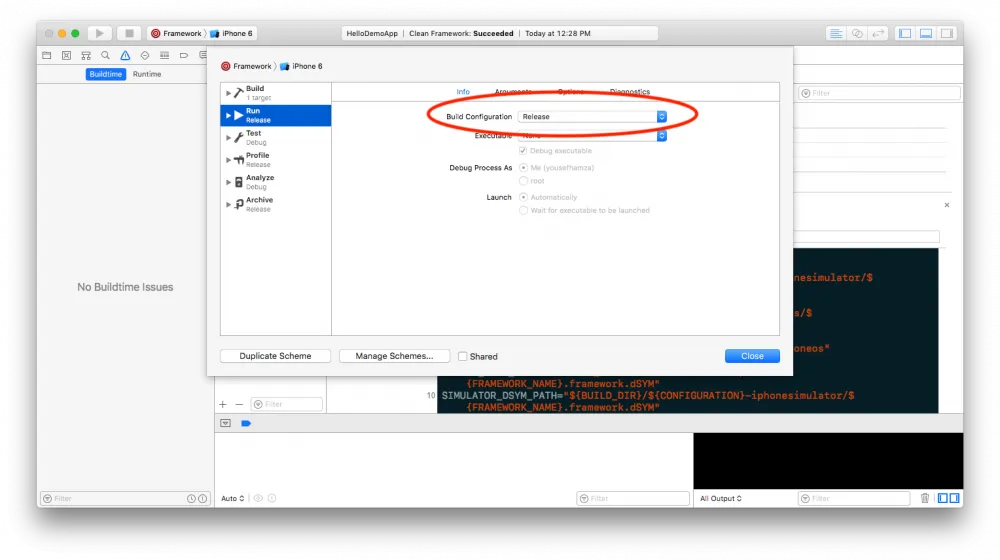Expand the Profile action disclosure triangle
The image size is (1000, 560).
[x=228, y=160]
